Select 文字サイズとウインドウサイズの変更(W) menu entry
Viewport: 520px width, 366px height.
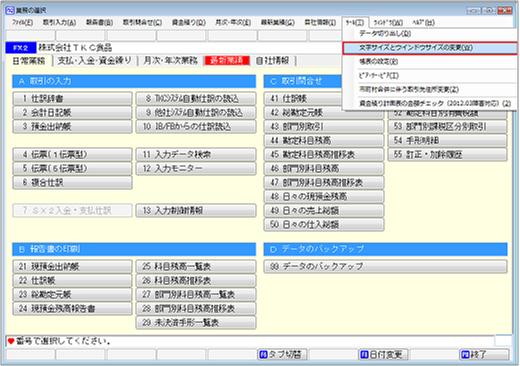(x=430, y=48)
